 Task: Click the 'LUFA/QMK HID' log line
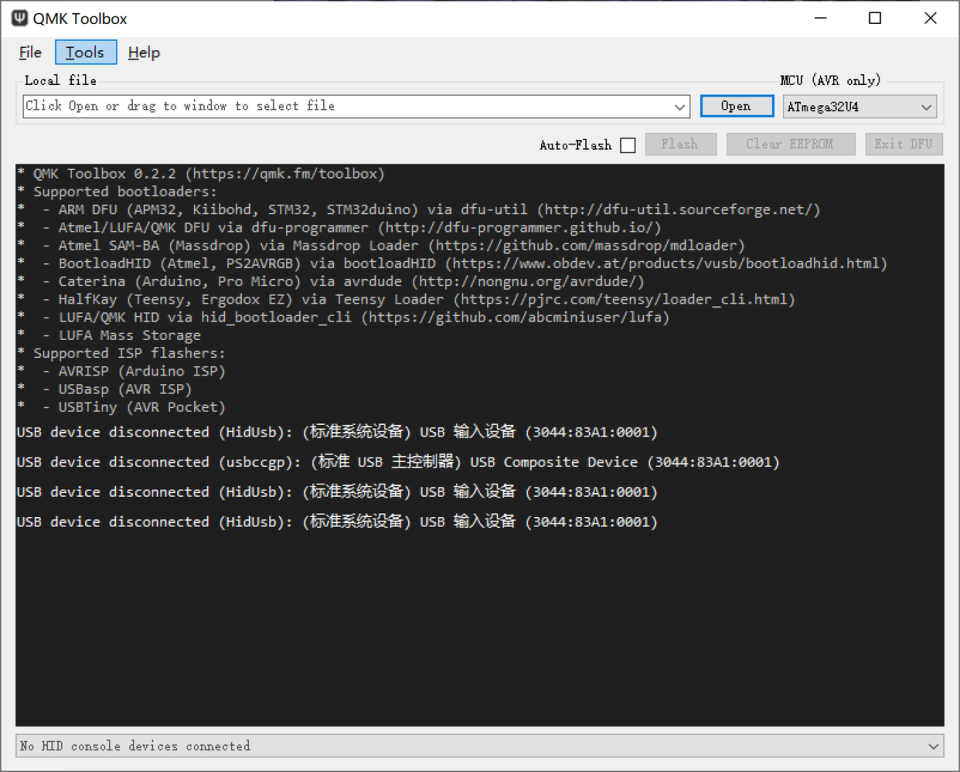pyautogui.click(x=343, y=317)
